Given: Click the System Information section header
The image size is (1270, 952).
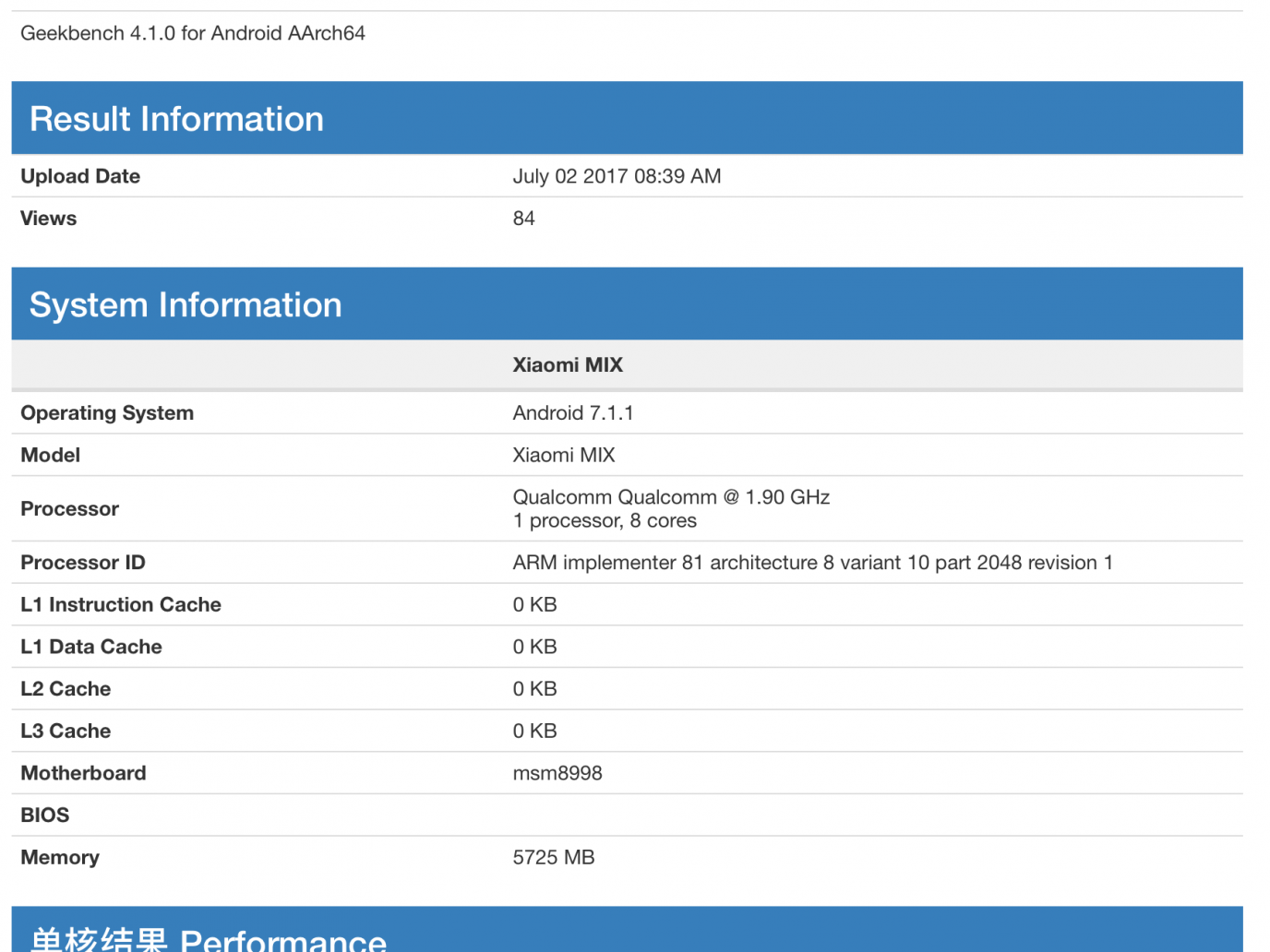Looking at the screenshot, I should coord(186,304).
